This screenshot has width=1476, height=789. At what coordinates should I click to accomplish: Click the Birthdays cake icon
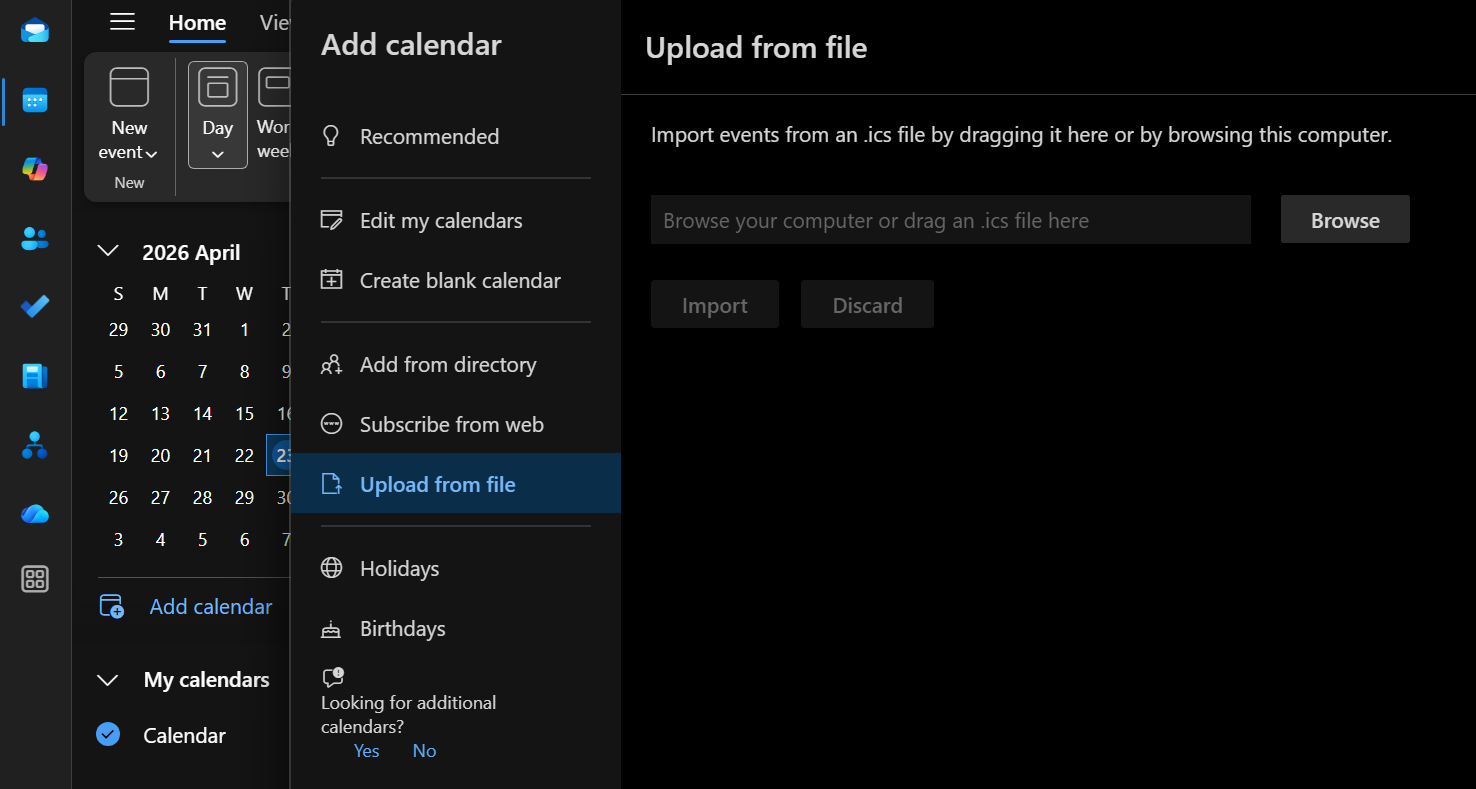click(x=331, y=629)
